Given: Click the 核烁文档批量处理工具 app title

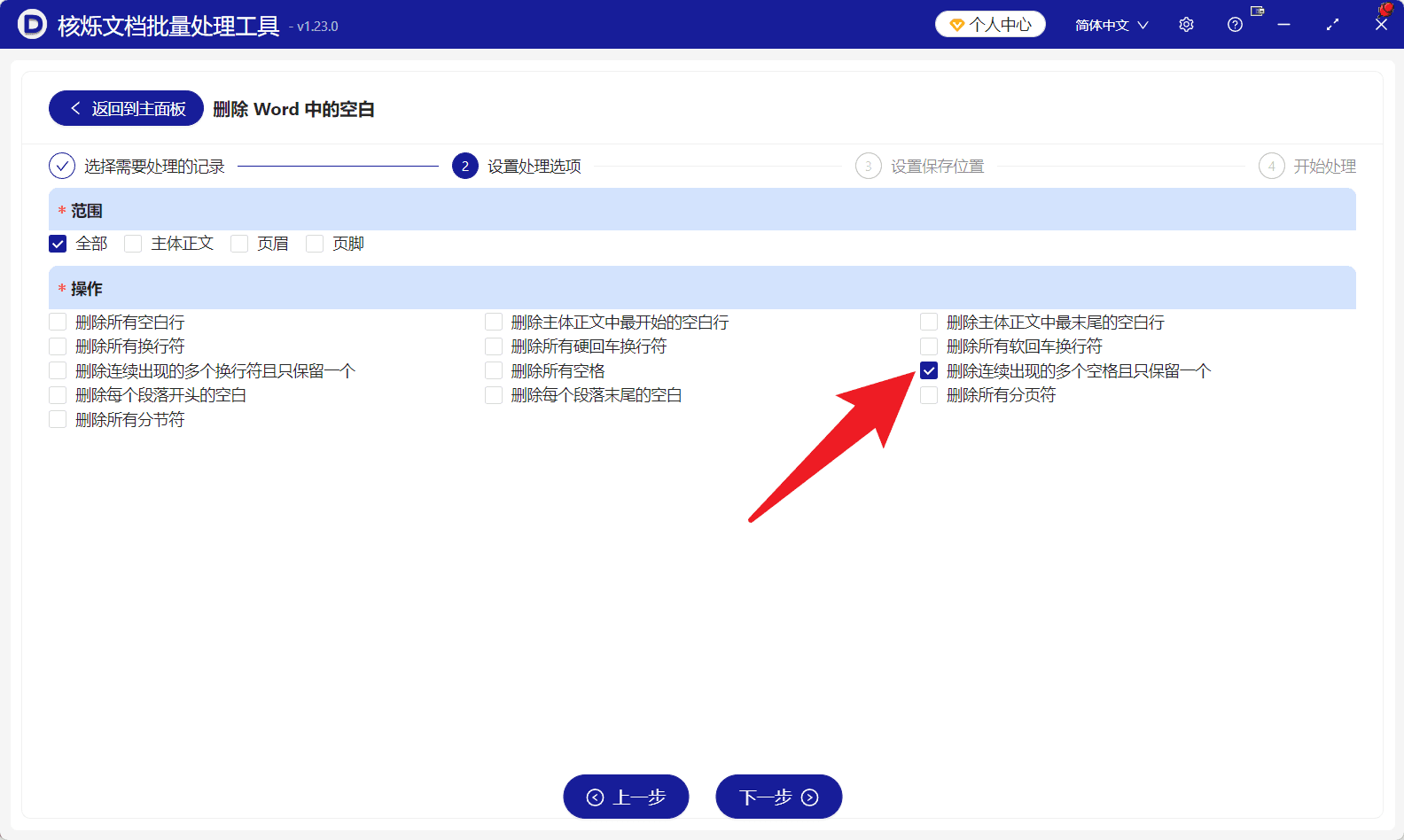Looking at the screenshot, I should click(x=168, y=26).
